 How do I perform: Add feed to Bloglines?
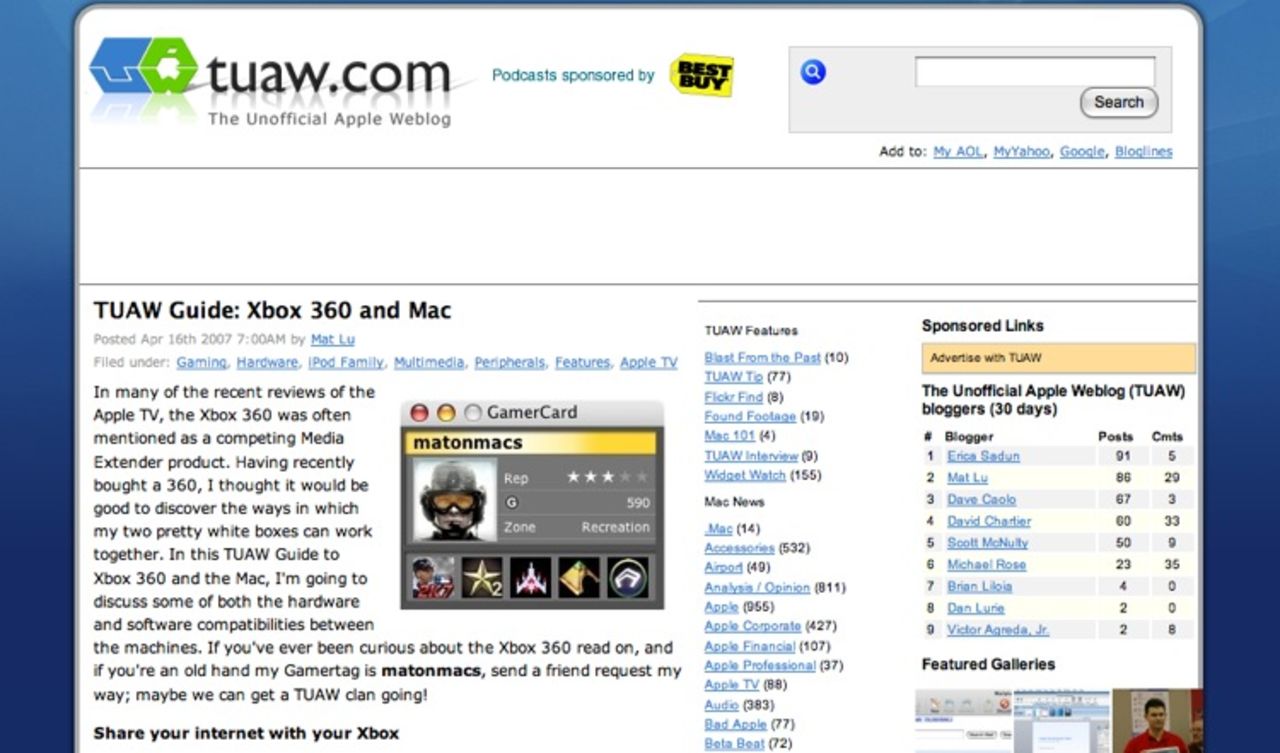(x=1143, y=152)
